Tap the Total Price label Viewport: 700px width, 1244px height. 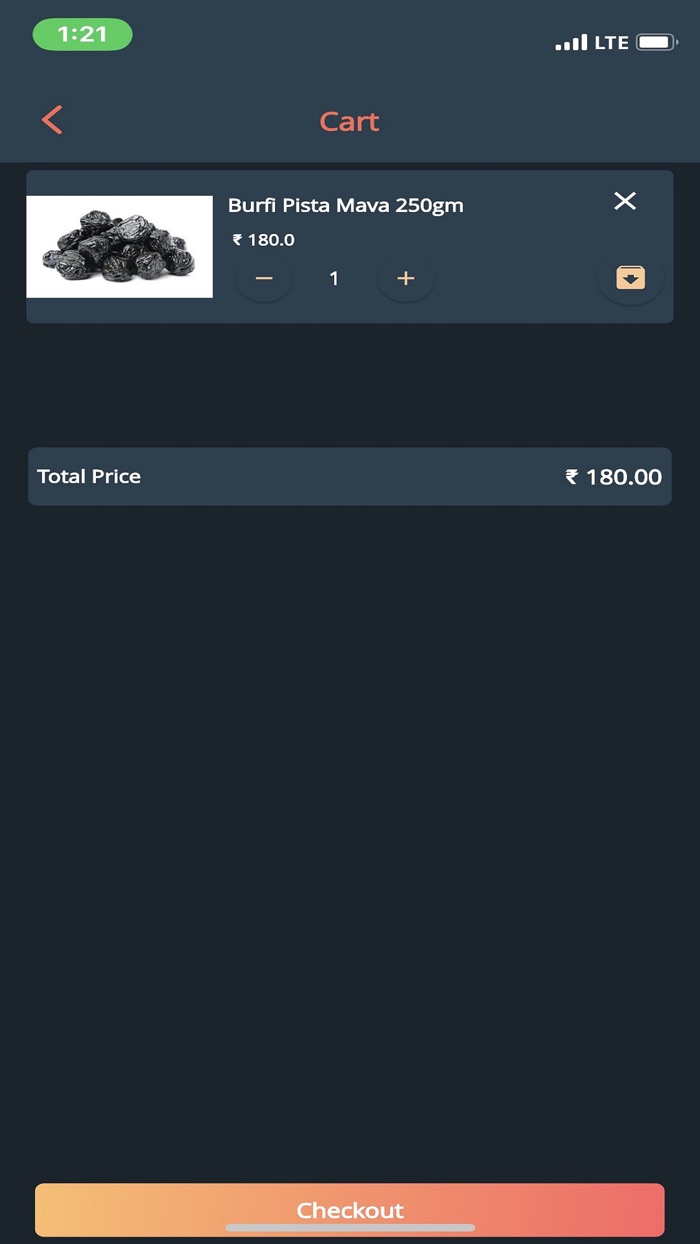coord(89,476)
